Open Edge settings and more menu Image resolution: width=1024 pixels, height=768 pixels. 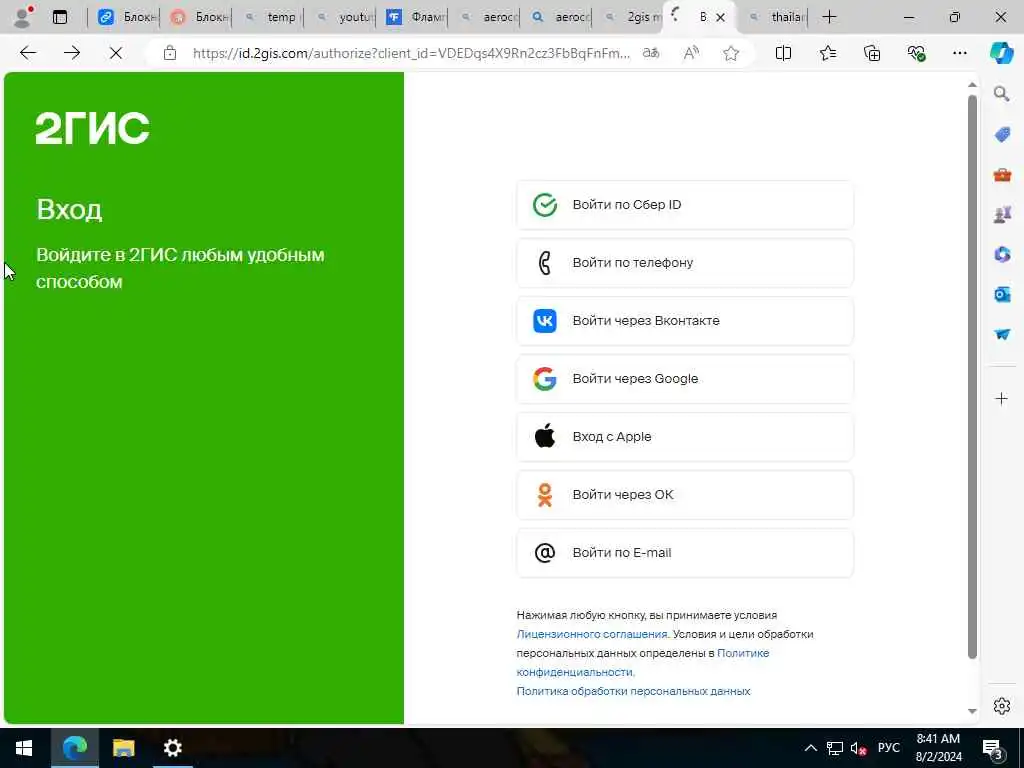coord(959,53)
